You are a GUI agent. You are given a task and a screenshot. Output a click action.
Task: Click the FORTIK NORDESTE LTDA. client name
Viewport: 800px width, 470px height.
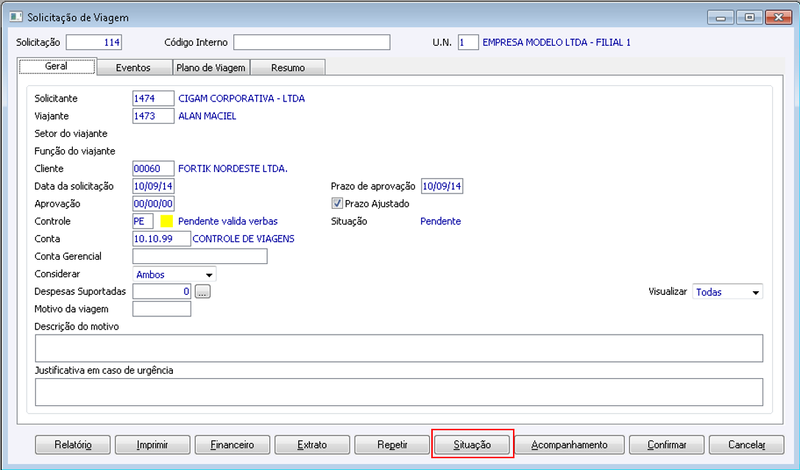[x=233, y=169]
